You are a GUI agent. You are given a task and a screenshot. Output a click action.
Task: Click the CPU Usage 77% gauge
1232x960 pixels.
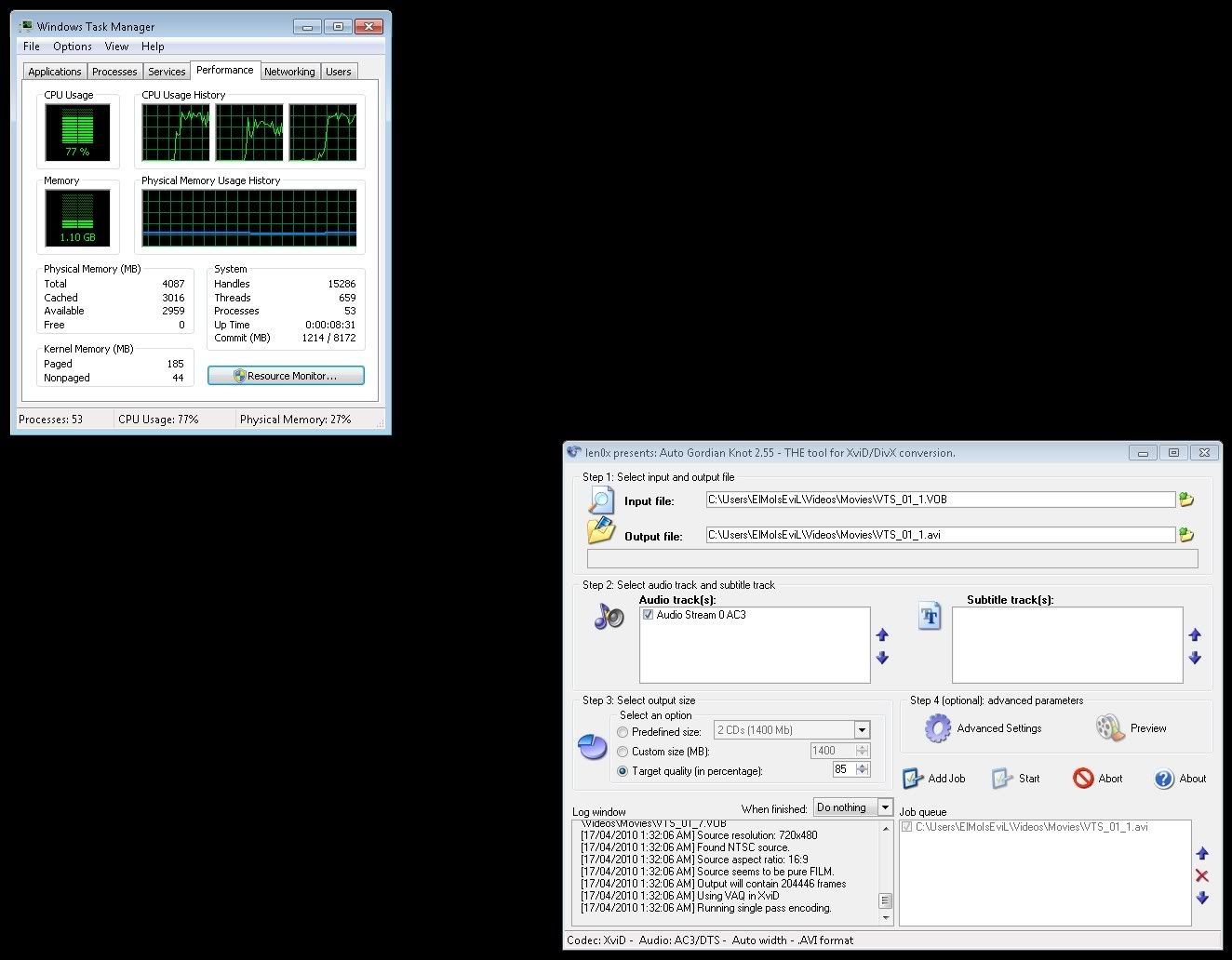click(x=77, y=132)
